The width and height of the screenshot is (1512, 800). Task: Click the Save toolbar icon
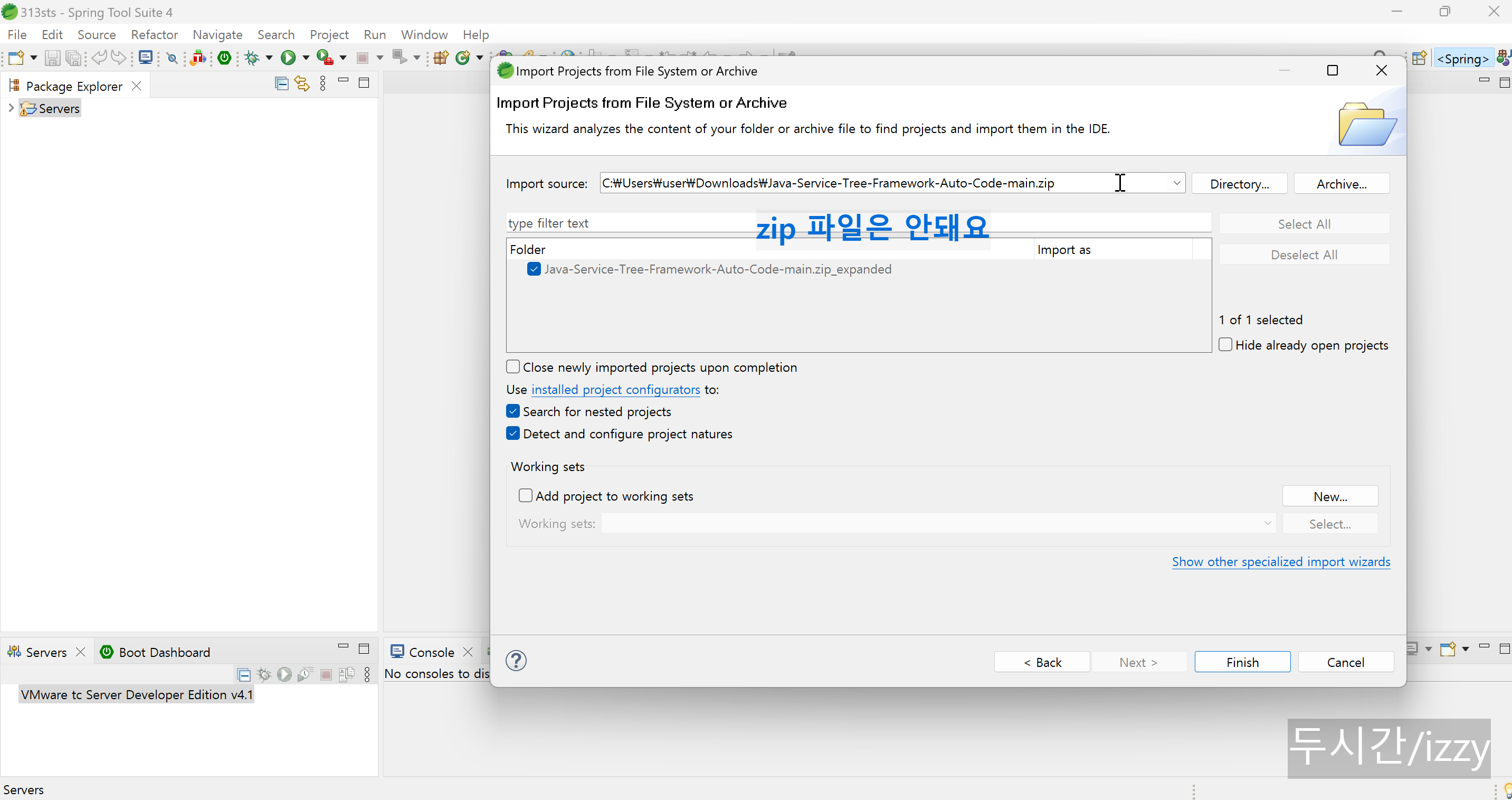click(52, 58)
